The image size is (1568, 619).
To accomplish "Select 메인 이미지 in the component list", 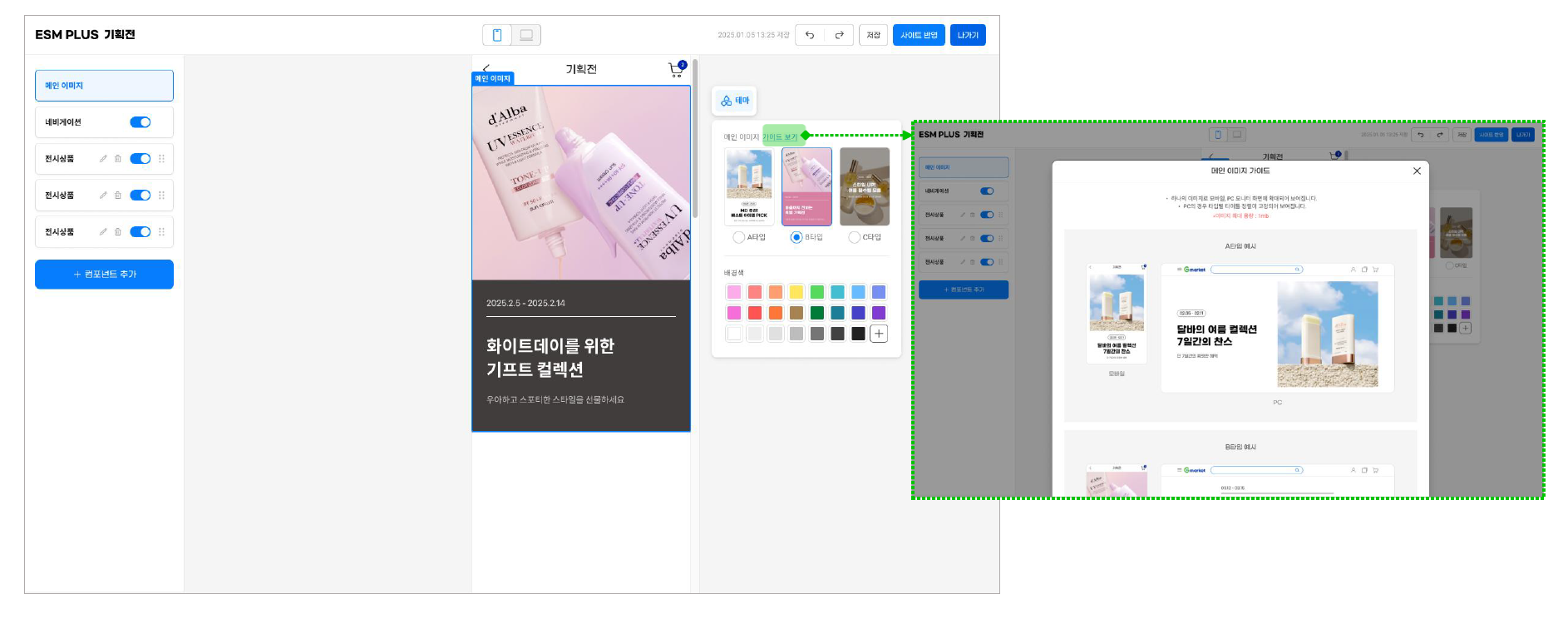I will 104,86.
